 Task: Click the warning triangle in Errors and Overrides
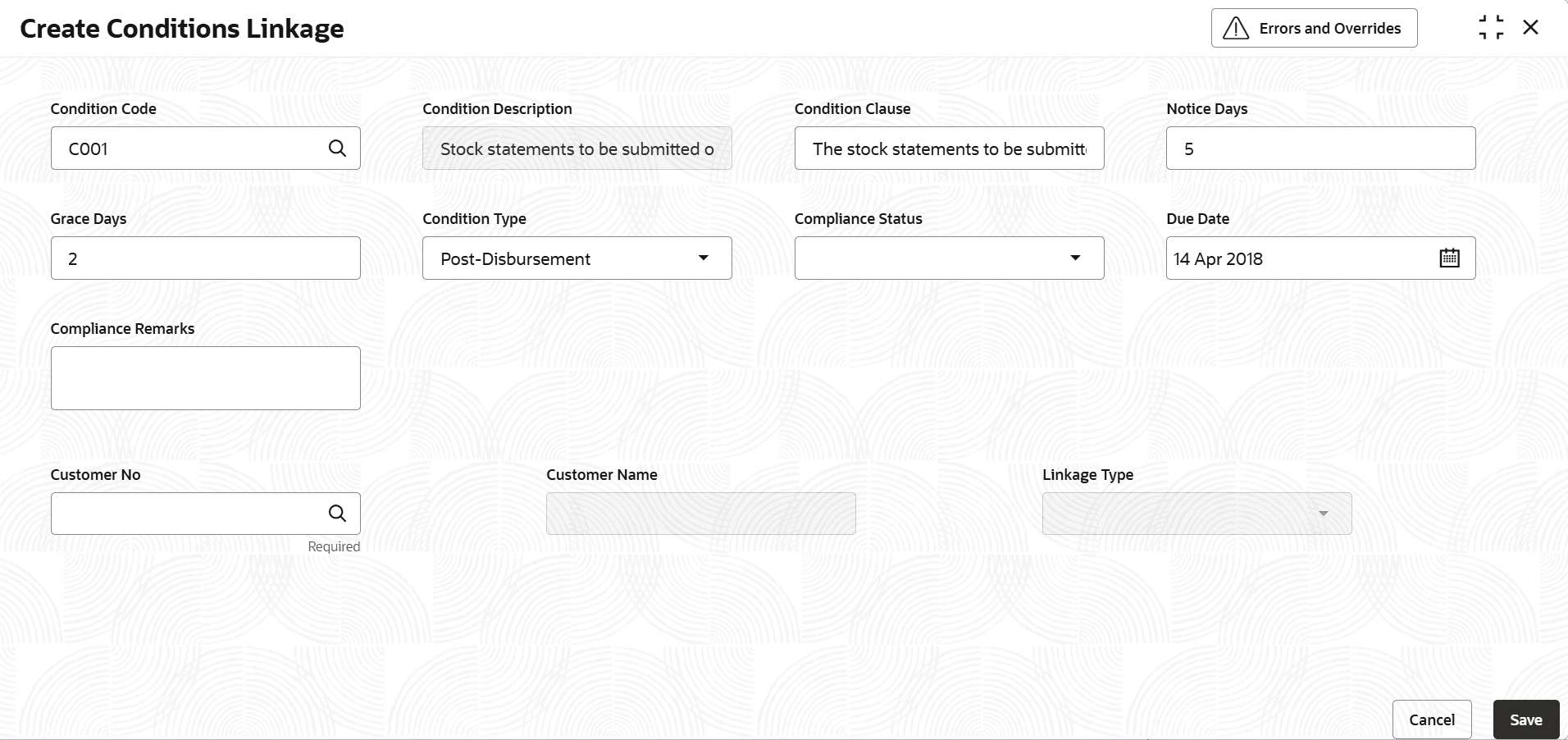1237,27
